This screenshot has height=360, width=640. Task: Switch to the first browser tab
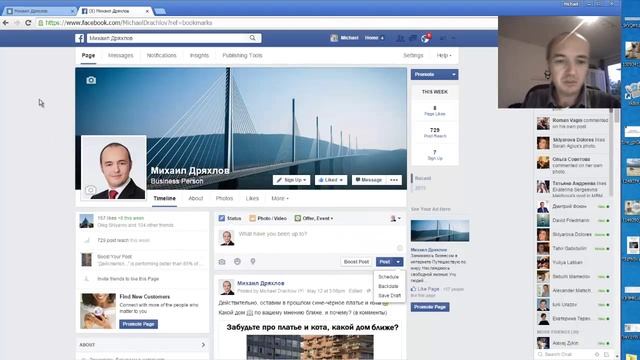coord(39,11)
